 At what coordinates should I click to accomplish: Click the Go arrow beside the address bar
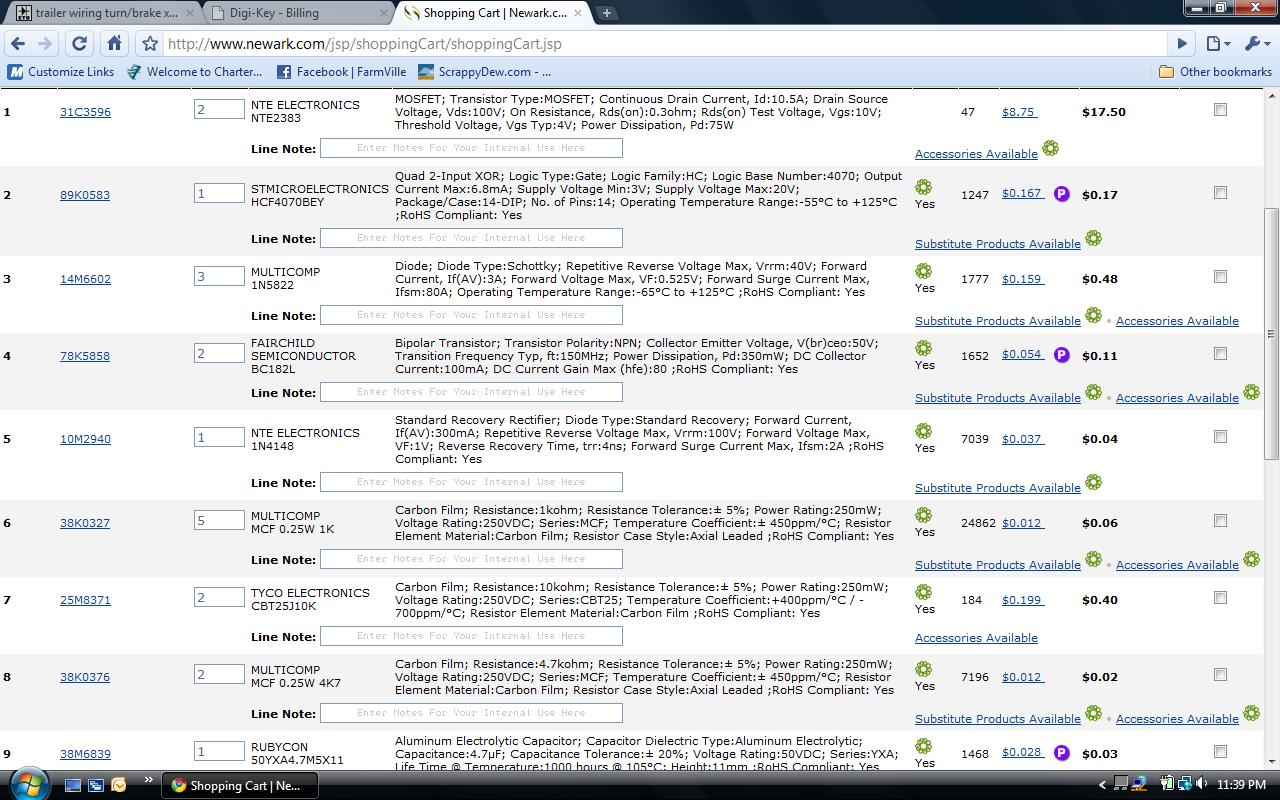coord(1182,44)
